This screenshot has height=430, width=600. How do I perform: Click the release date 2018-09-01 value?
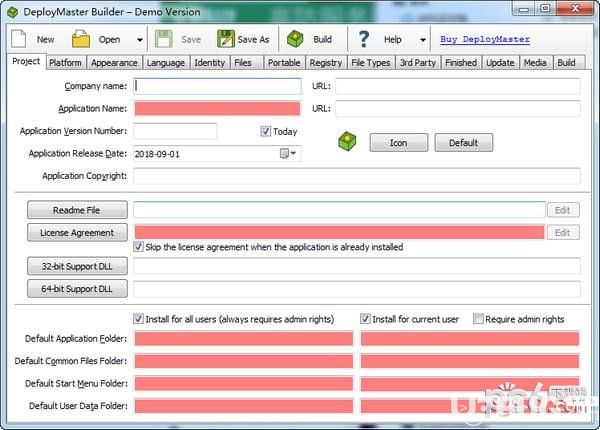pos(157,154)
